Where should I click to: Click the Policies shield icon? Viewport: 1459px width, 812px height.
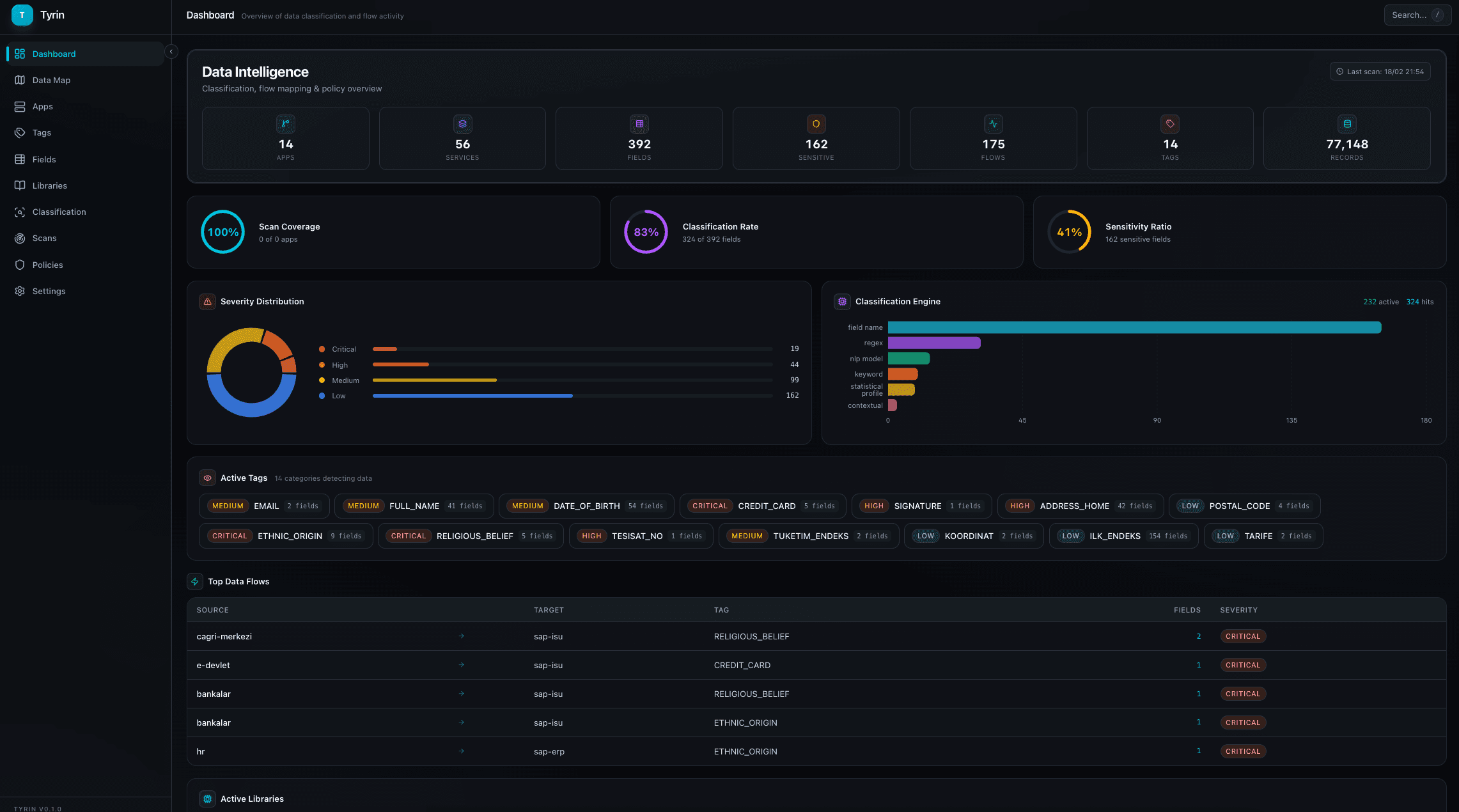pos(20,265)
